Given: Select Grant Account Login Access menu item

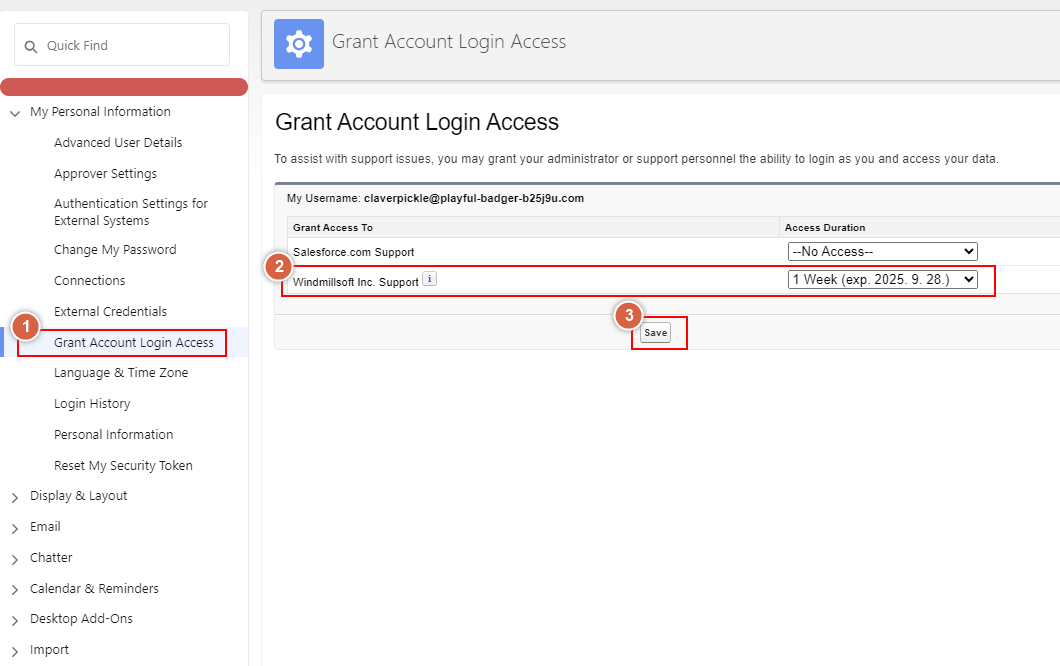Looking at the screenshot, I should pyautogui.click(x=134, y=343).
